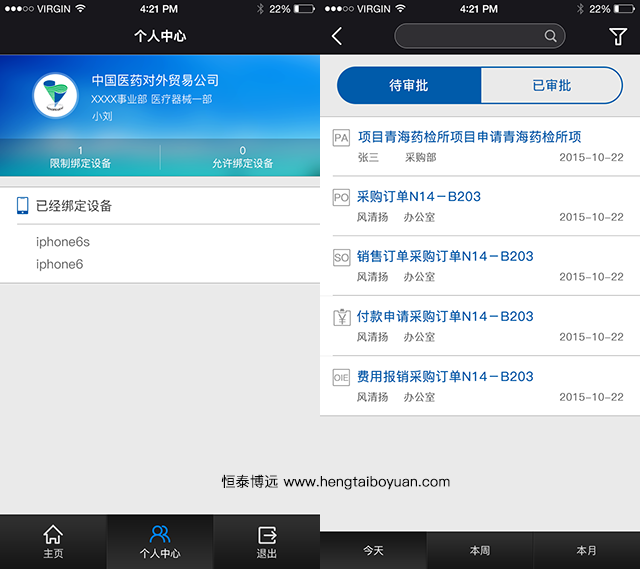Click the user name 小刘
The width and height of the screenshot is (640, 569).
(102, 116)
